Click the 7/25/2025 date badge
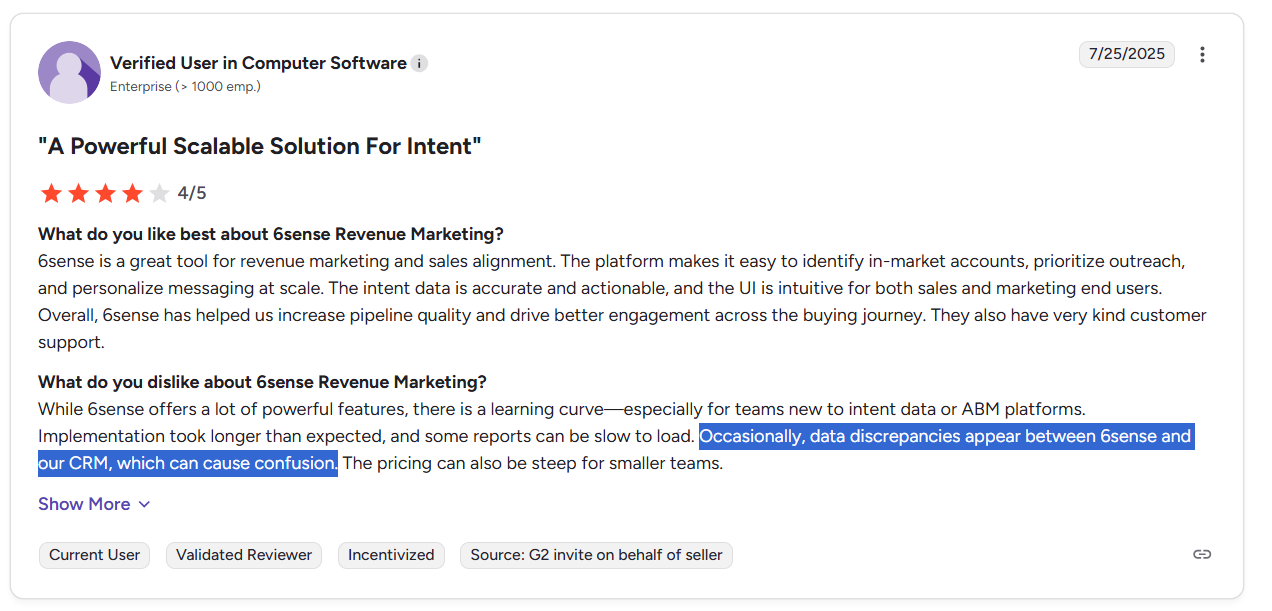Viewport: 1272px width, 611px height. point(1127,54)
